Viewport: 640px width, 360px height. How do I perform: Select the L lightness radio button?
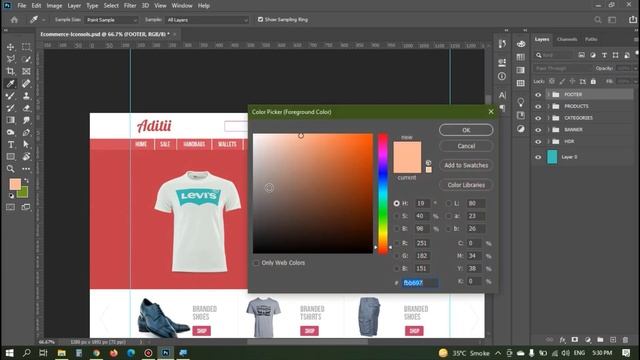coord(449,203)
